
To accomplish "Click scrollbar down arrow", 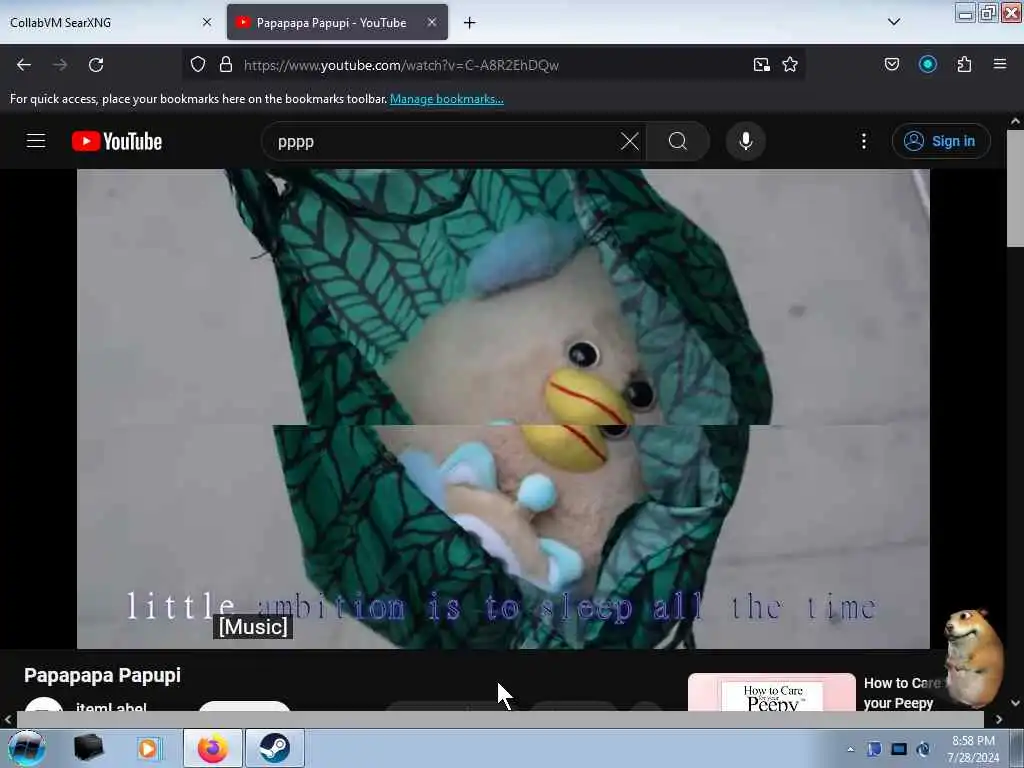I will [x=1015, y=703].
